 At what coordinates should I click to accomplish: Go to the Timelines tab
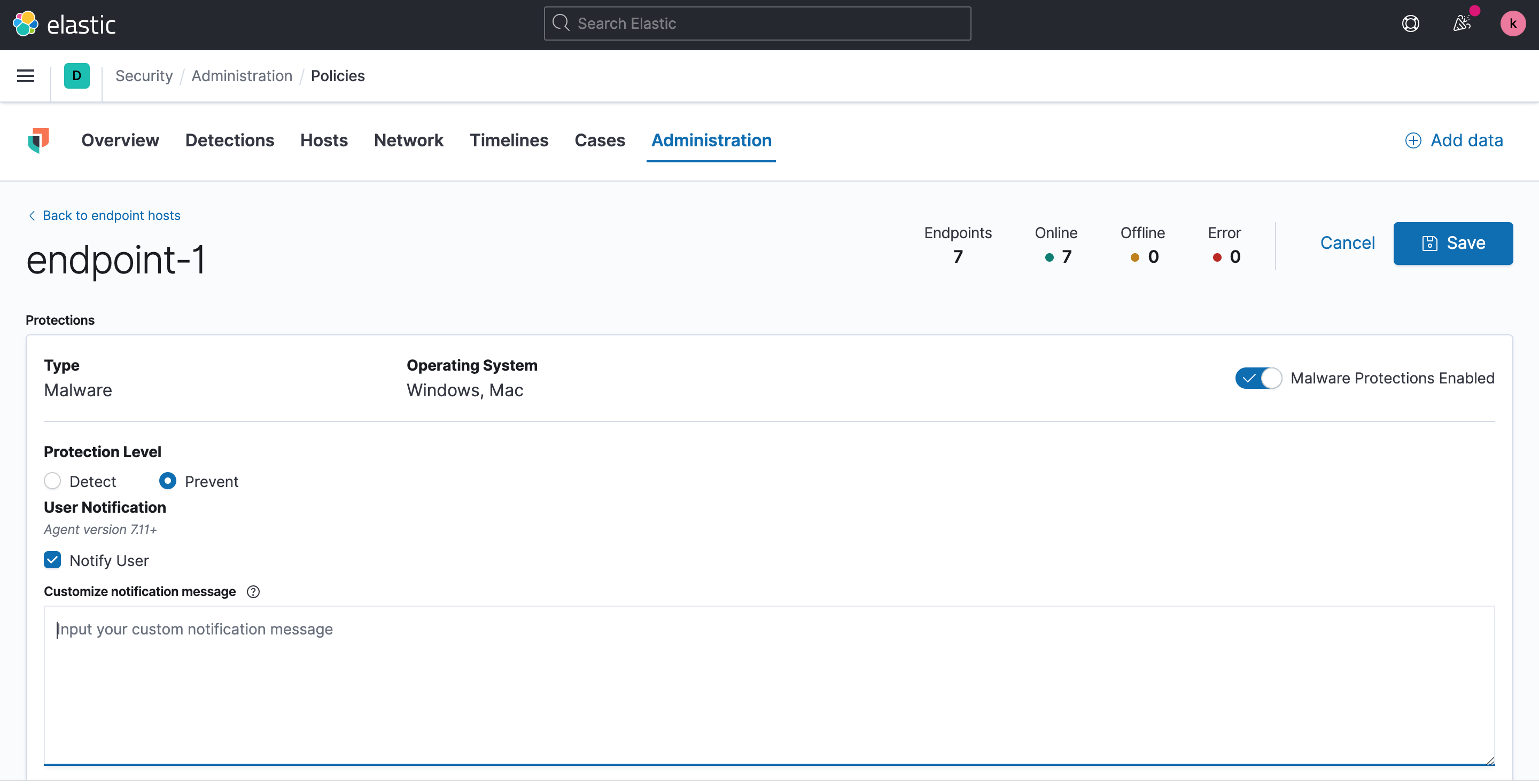click(x=509, y=140)
